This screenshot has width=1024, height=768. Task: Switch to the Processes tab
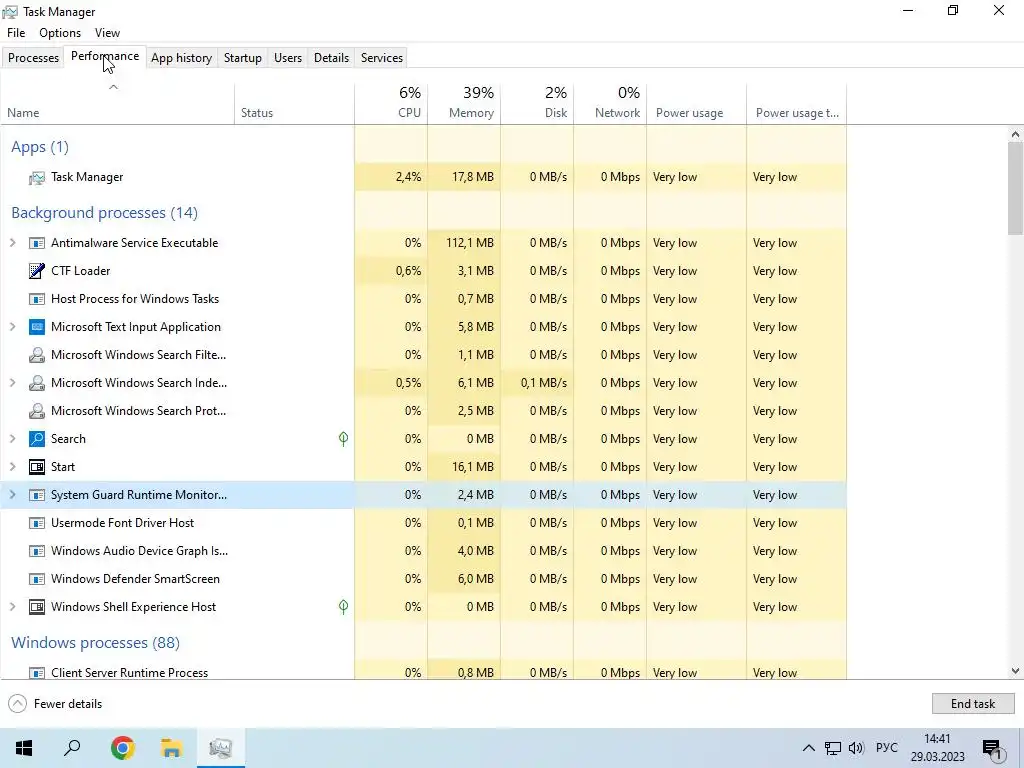[x=33, y=57]
